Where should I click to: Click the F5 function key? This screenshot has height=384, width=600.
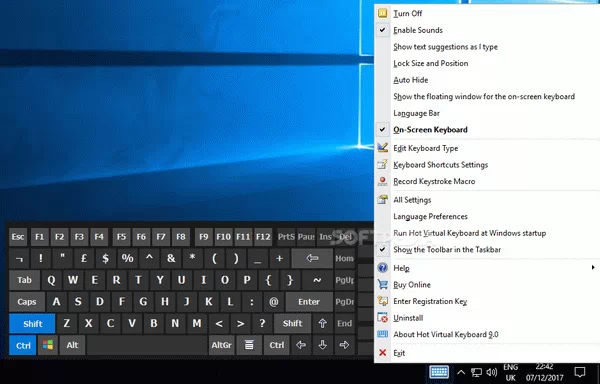pyautogui.click(x=121, y=237)
